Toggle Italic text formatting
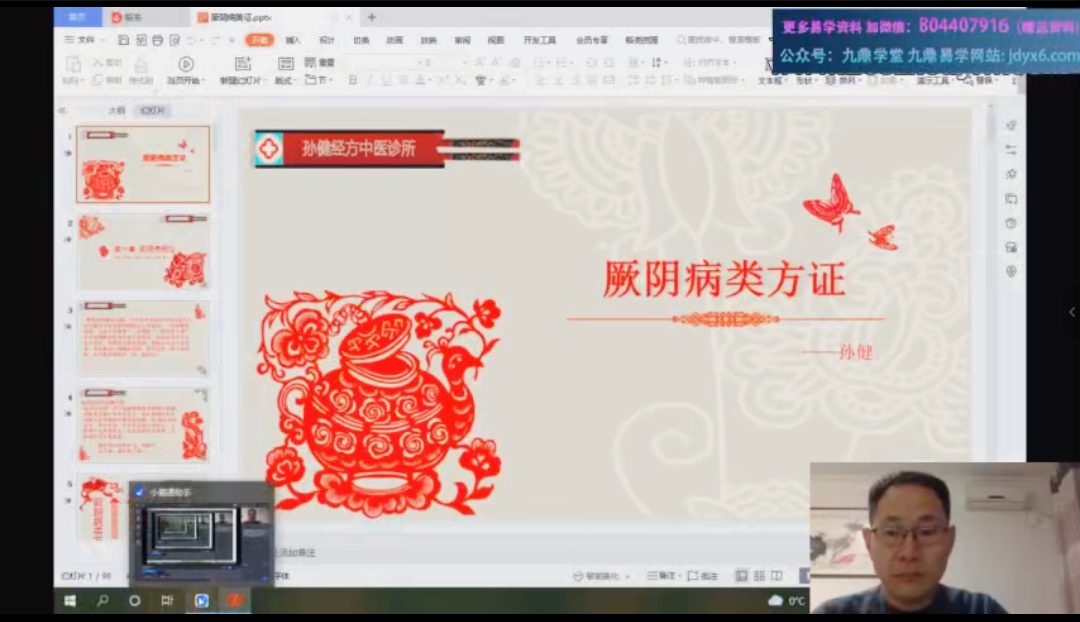1080x622 pixels. [369, 80]
